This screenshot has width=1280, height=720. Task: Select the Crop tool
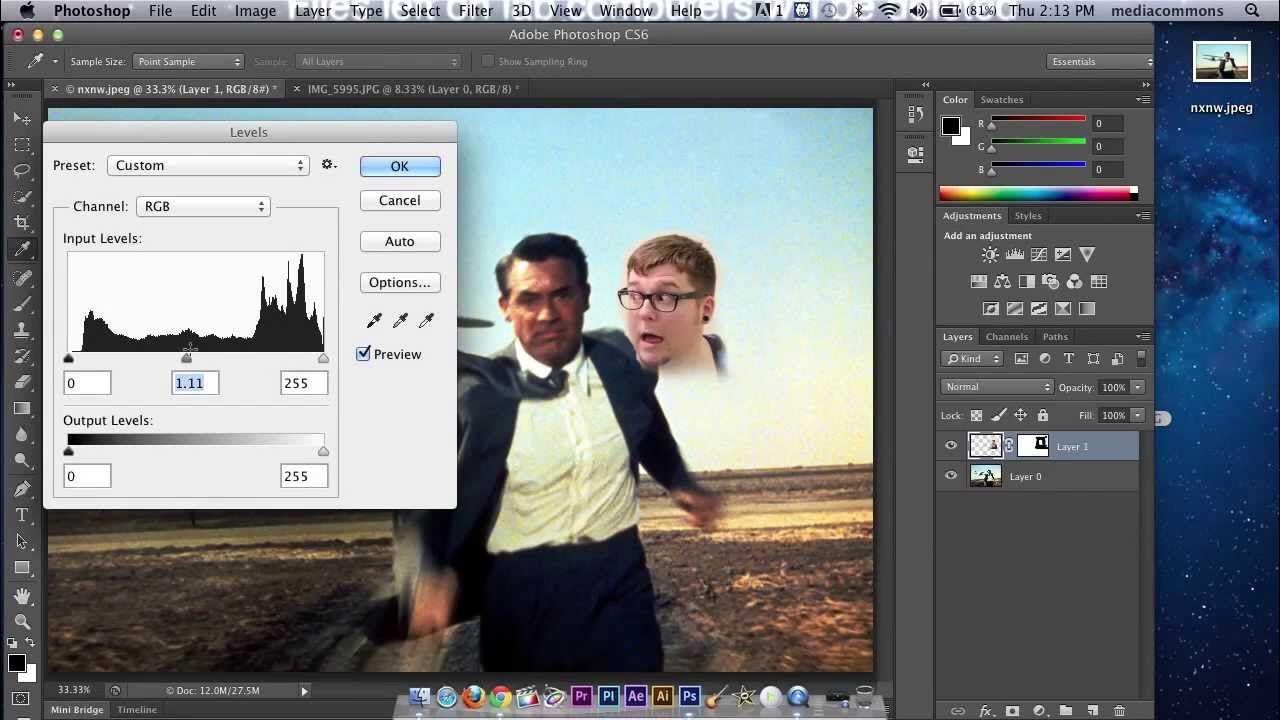point(22,222)
